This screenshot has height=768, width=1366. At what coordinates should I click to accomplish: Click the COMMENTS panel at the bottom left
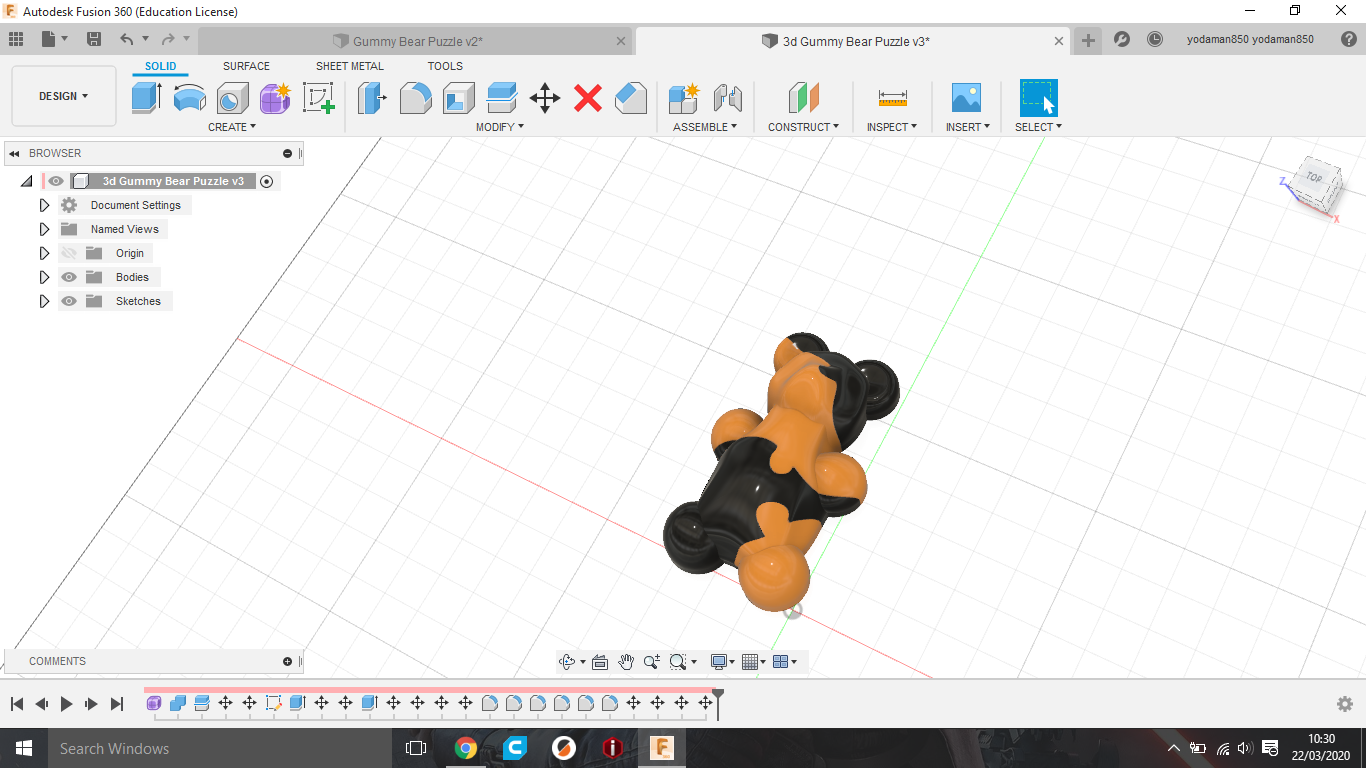(x=57, y=661)
